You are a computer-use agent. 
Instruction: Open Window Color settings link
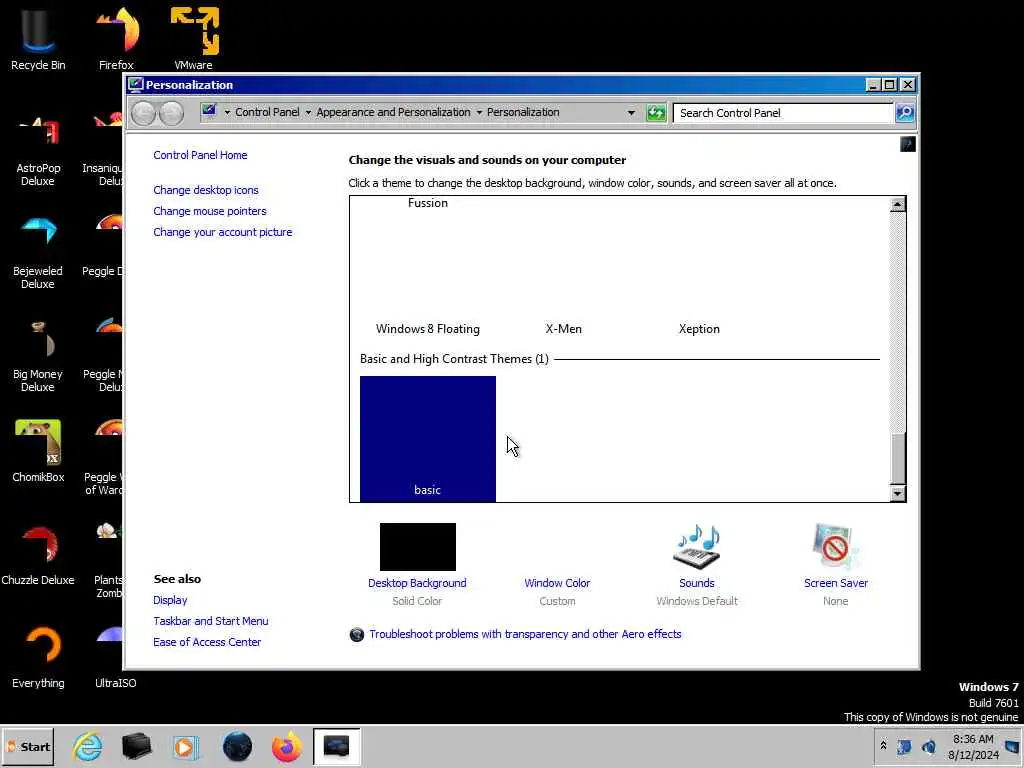coord(557,583)
